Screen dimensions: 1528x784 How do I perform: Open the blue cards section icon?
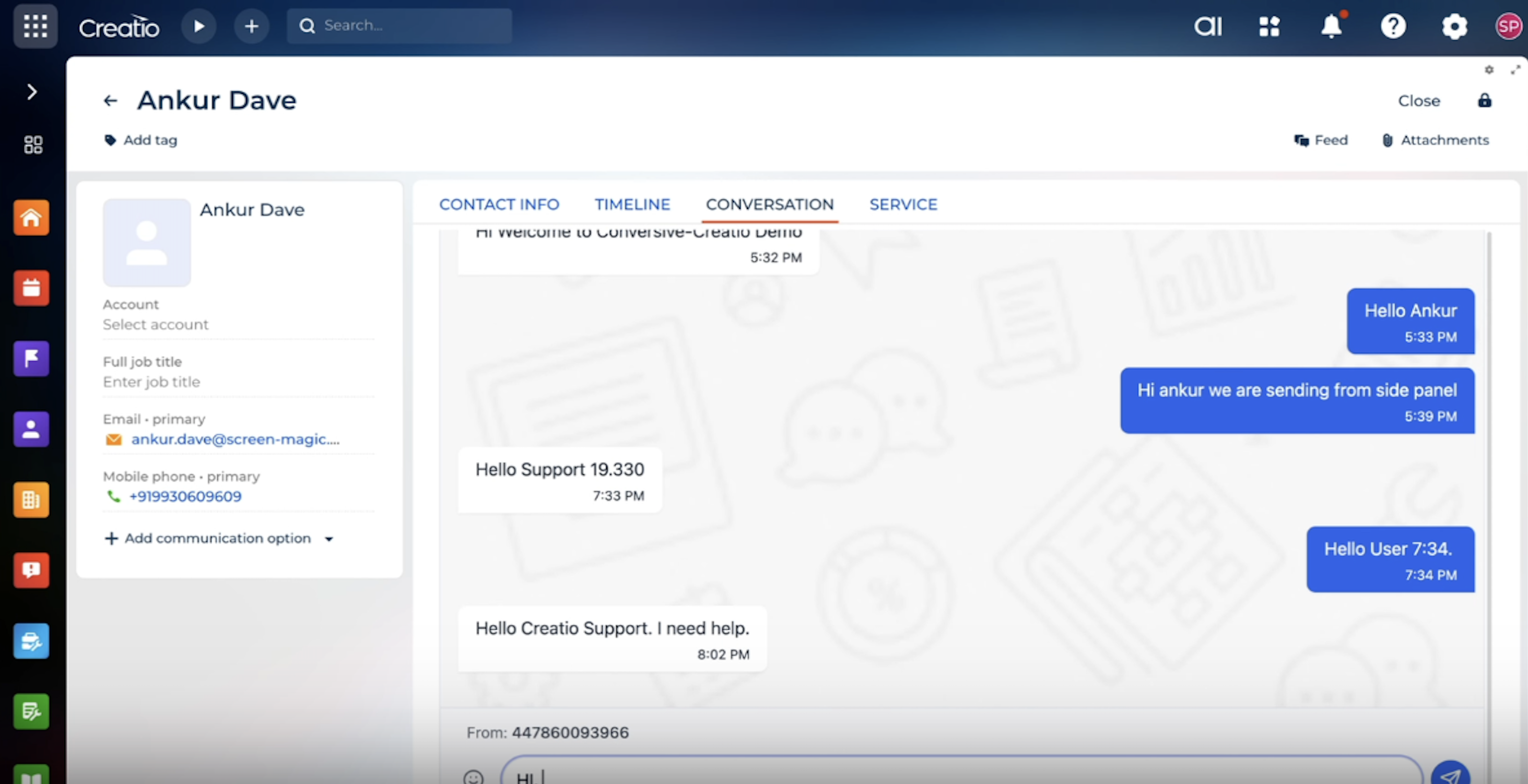pyautogui.click(x=31, y=641)
